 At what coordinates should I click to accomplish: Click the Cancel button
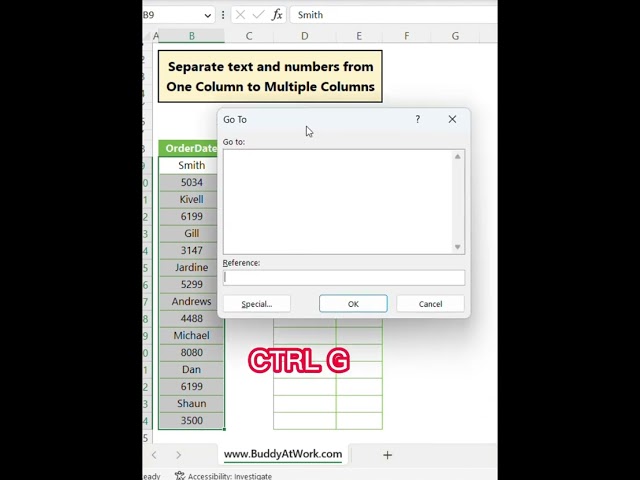(430, 304)
